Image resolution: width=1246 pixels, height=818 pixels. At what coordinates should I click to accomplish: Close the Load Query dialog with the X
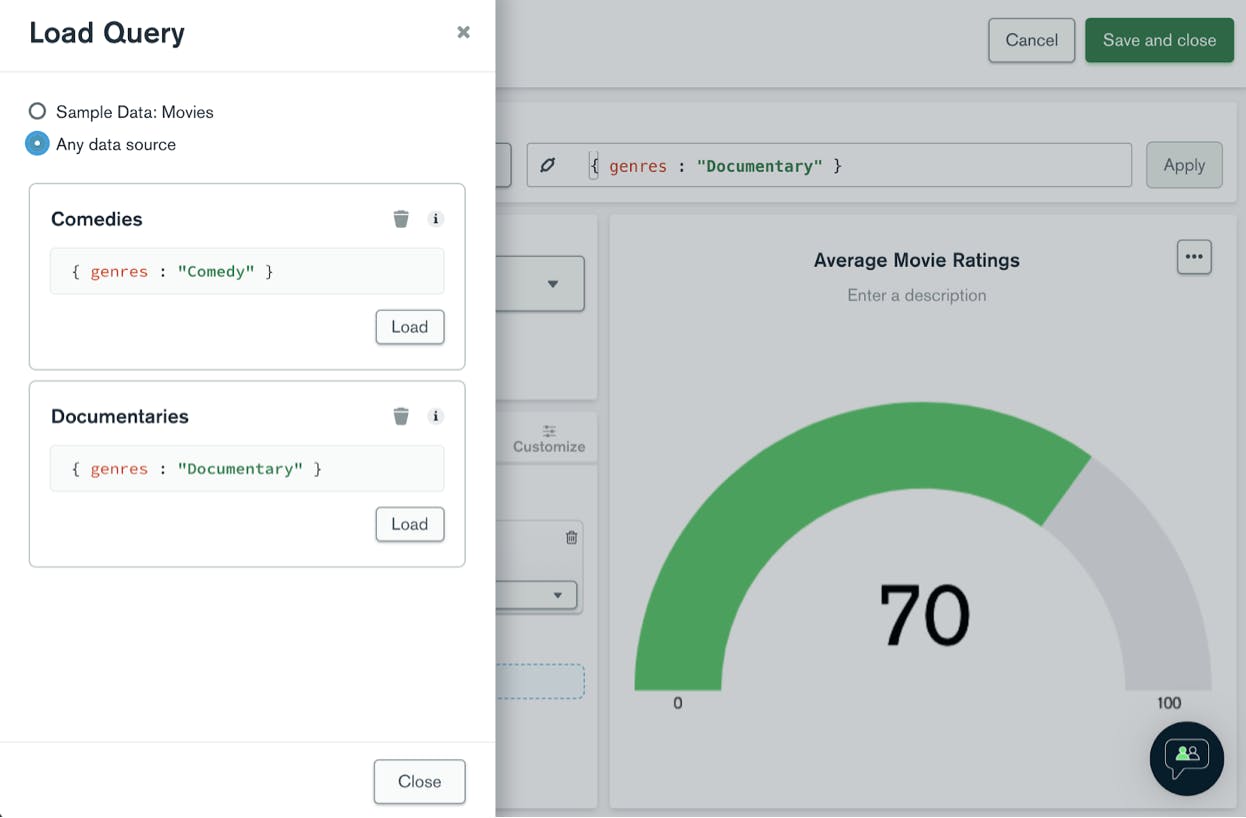click(463, 32)
